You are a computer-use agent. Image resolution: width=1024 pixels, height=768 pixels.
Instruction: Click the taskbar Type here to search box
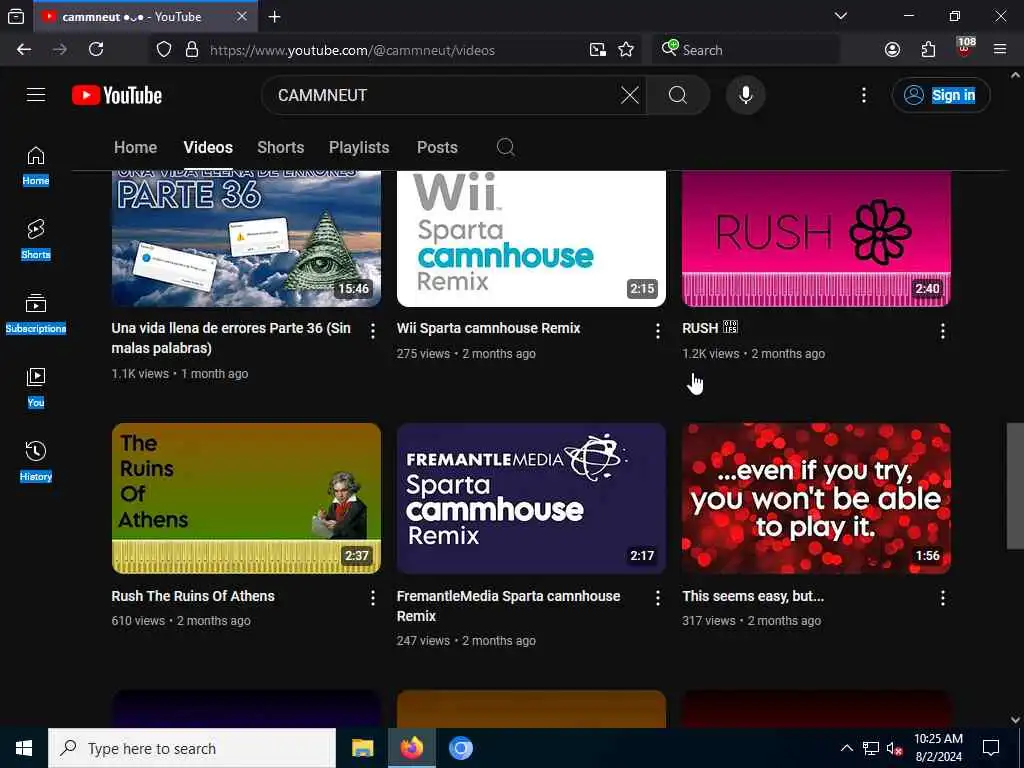point(192,748)
